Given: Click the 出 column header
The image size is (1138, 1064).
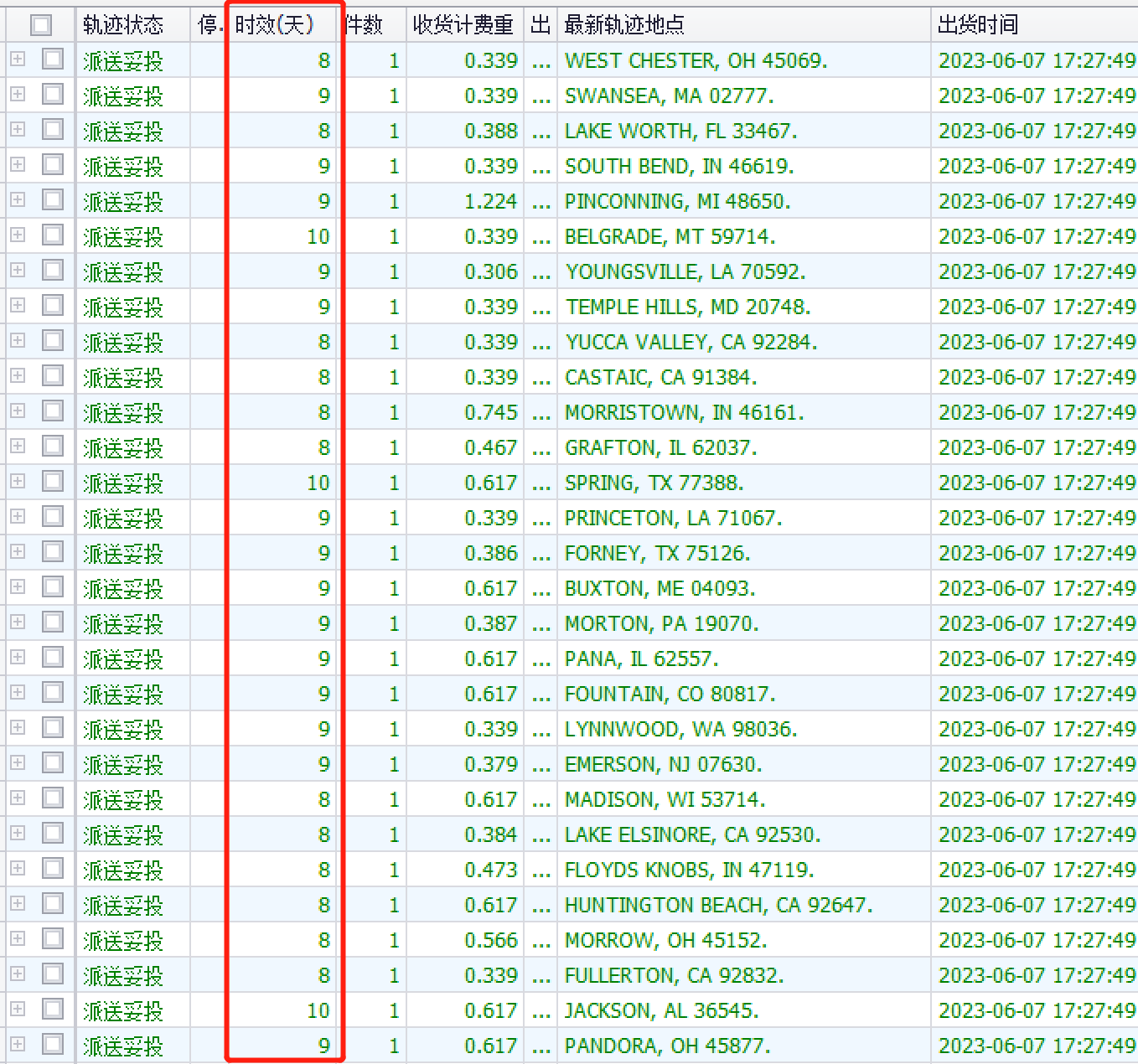Looking at the screenshot, I should tap(541, 25).
